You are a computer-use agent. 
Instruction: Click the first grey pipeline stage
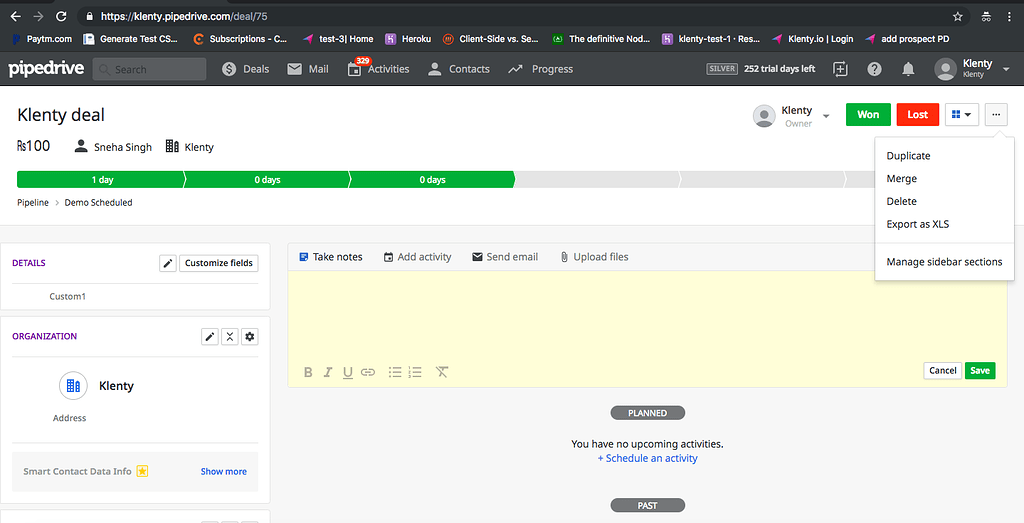pyautogui.click(x=598, y=180)
